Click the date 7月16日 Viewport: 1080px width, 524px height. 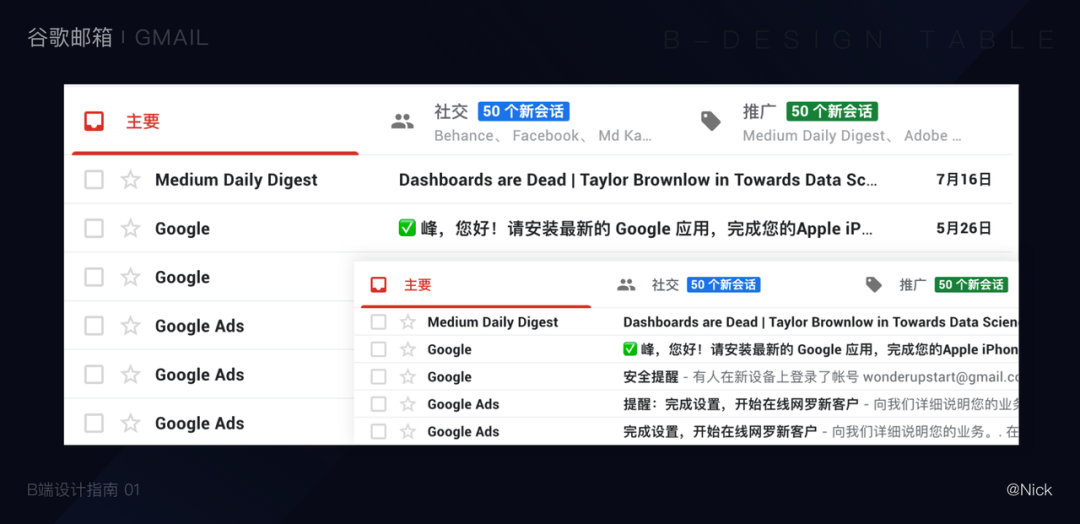[964, 180]
